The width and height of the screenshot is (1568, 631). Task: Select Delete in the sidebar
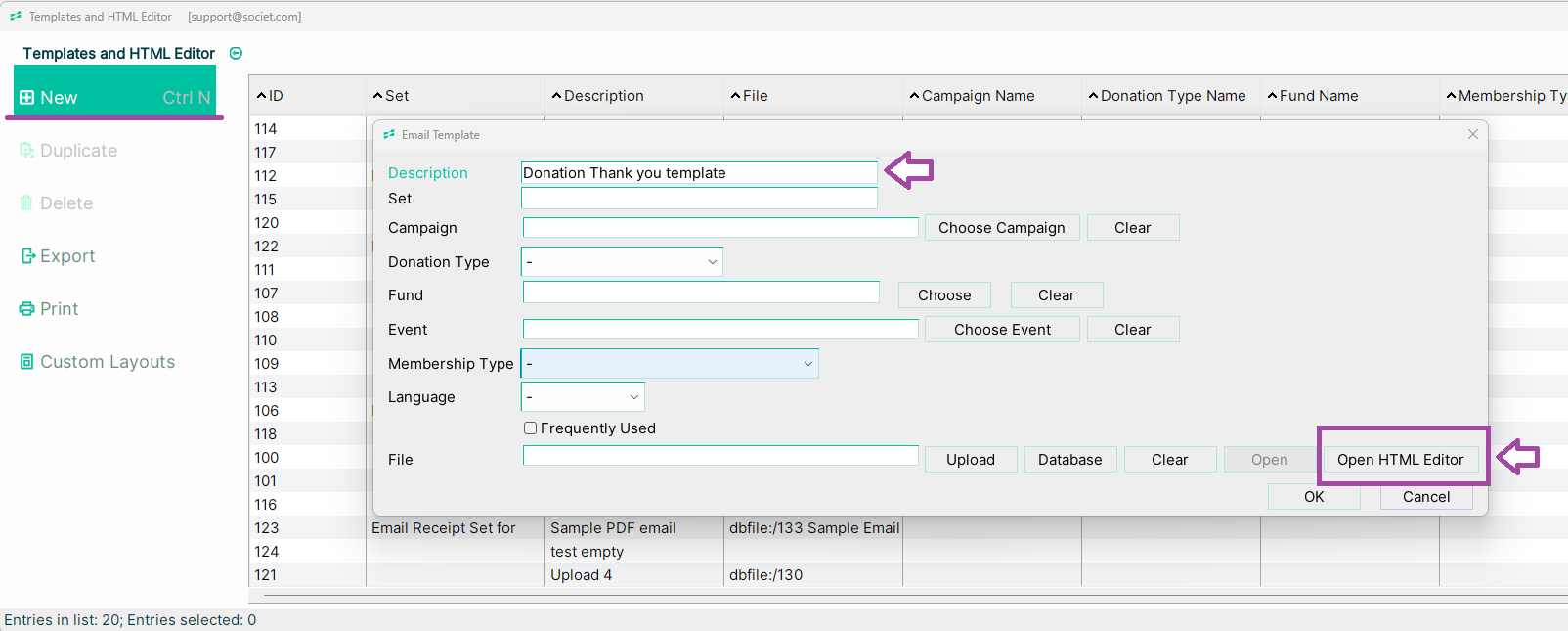click(66, 203)
